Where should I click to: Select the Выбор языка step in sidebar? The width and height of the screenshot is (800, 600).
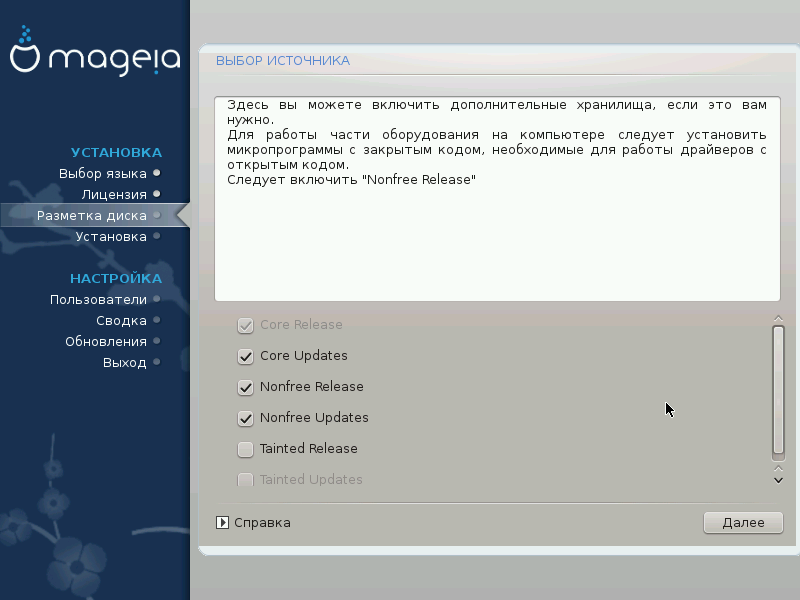(x=103, y=173)
